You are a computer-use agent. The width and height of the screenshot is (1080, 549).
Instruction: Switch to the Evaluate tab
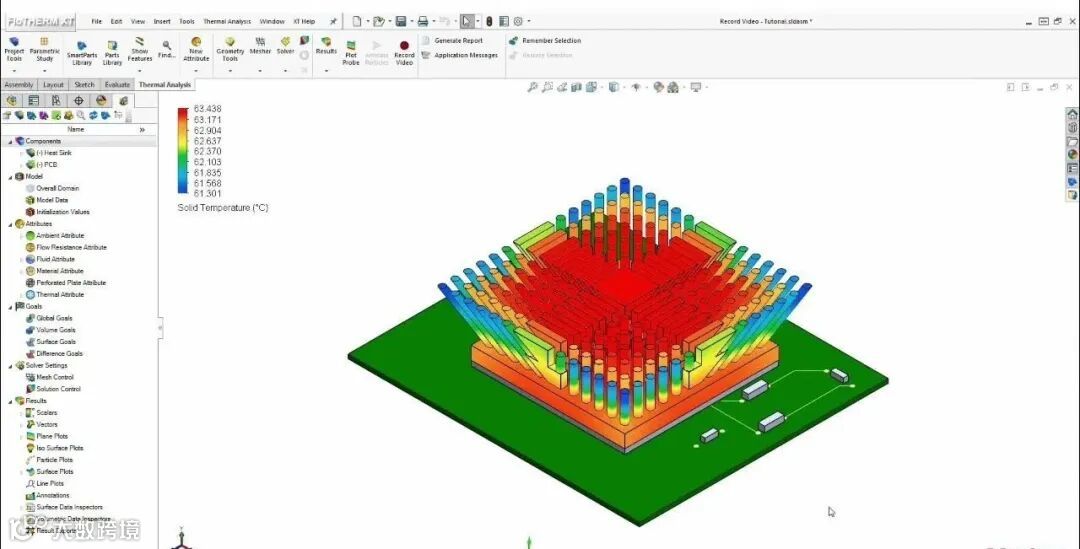click(x=117, y=85)
